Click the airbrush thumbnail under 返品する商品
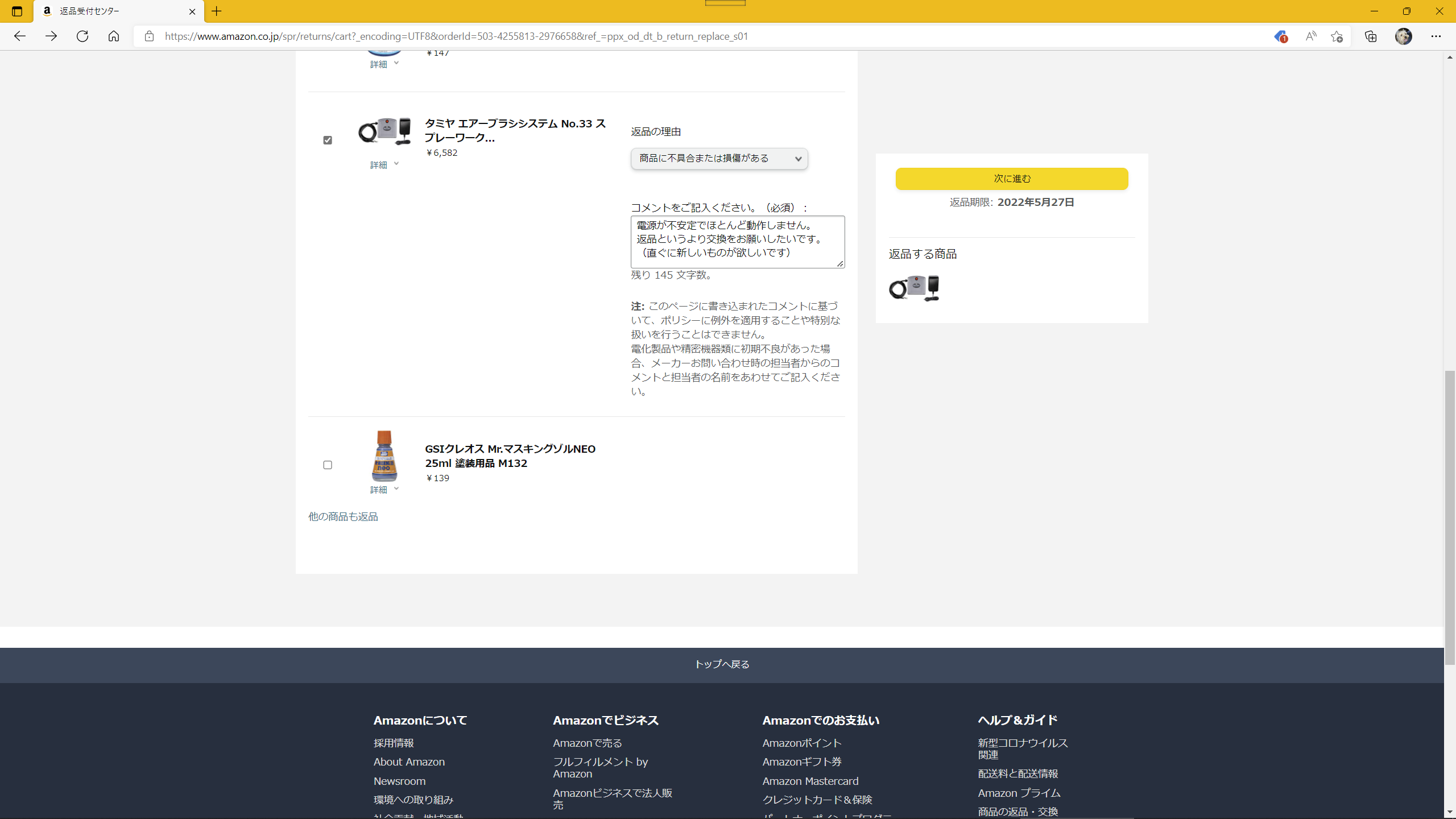Screen dimensions: 1456x819 914,288
